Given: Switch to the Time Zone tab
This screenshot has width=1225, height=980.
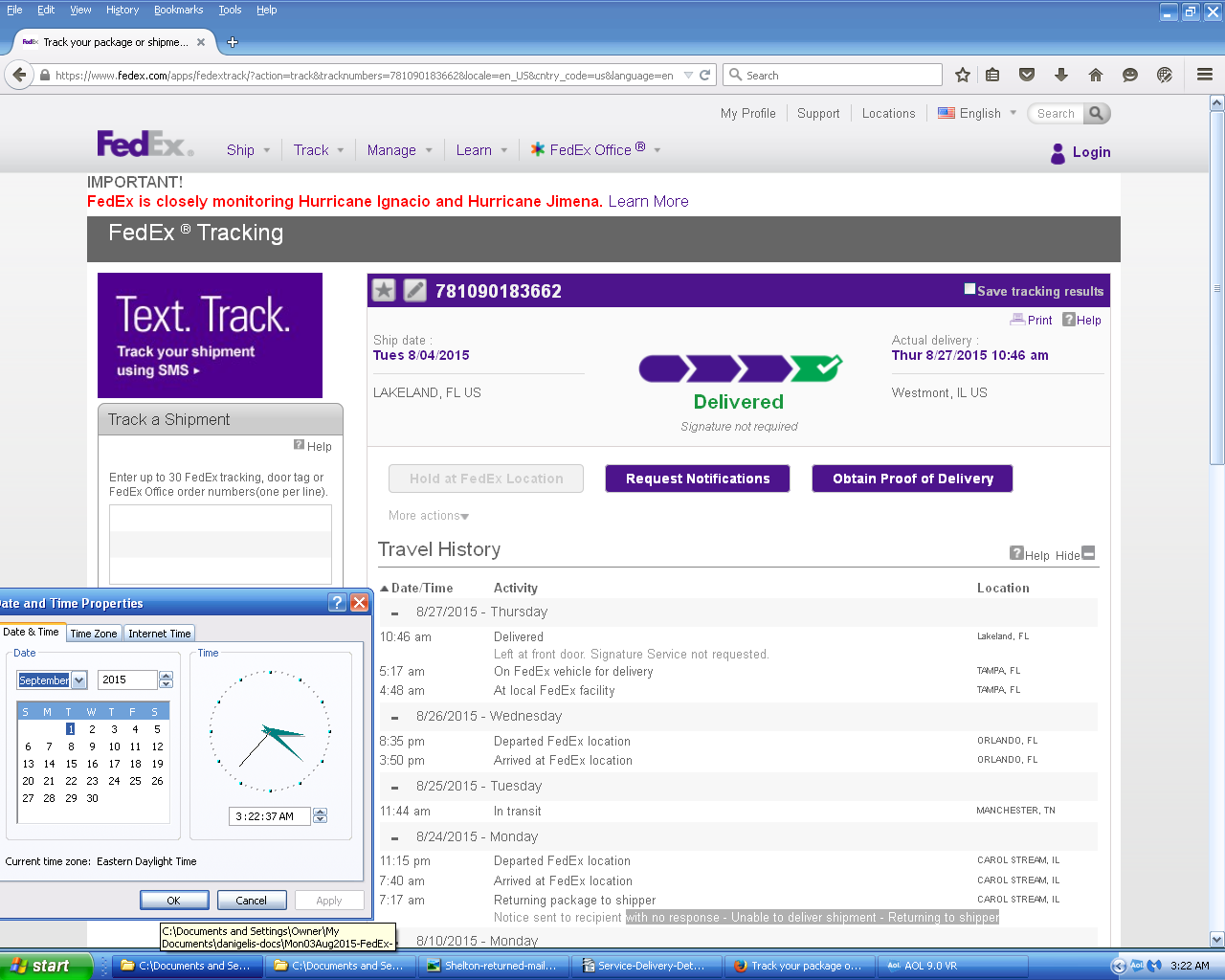Looking at the screenshot, I should (94, 634).
